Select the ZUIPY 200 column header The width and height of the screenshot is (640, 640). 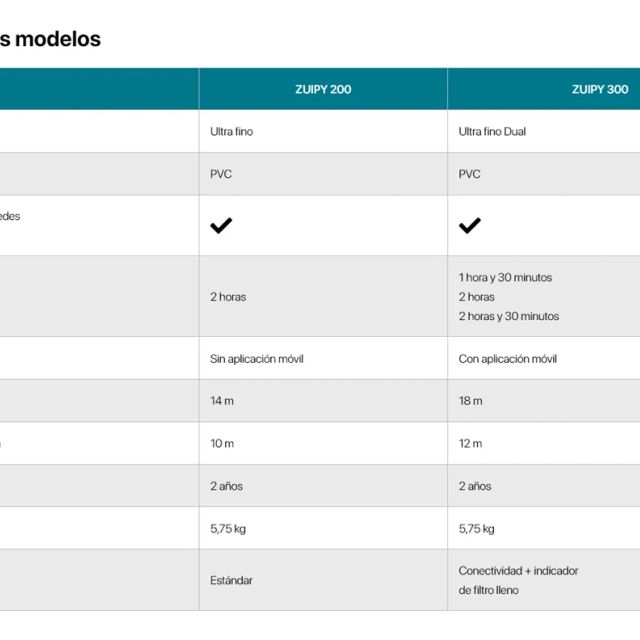(322, 89)
